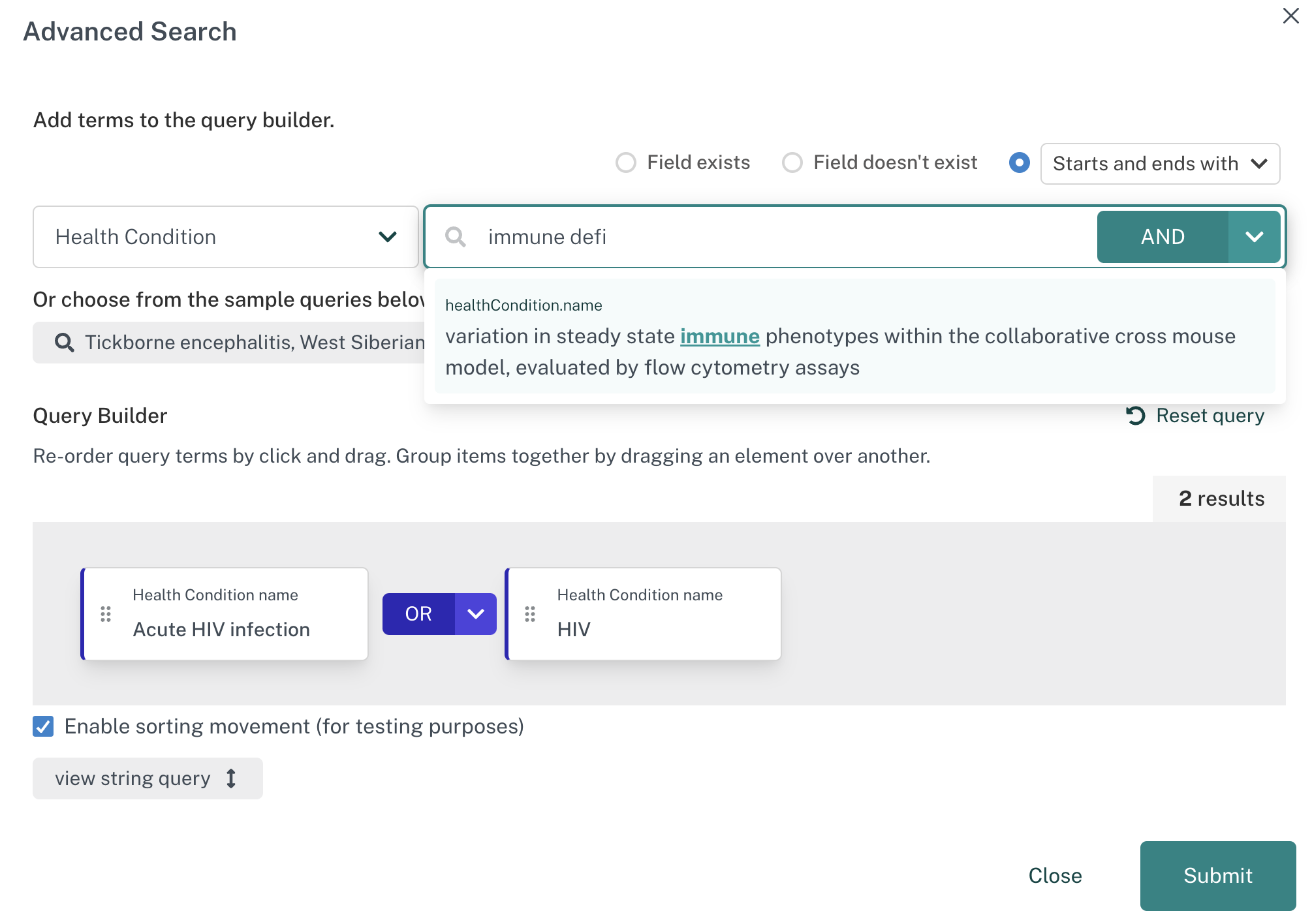Click the up-down arrow icon beside view string query
This screenshot has width=1312, height=924.
pos(231,778)
